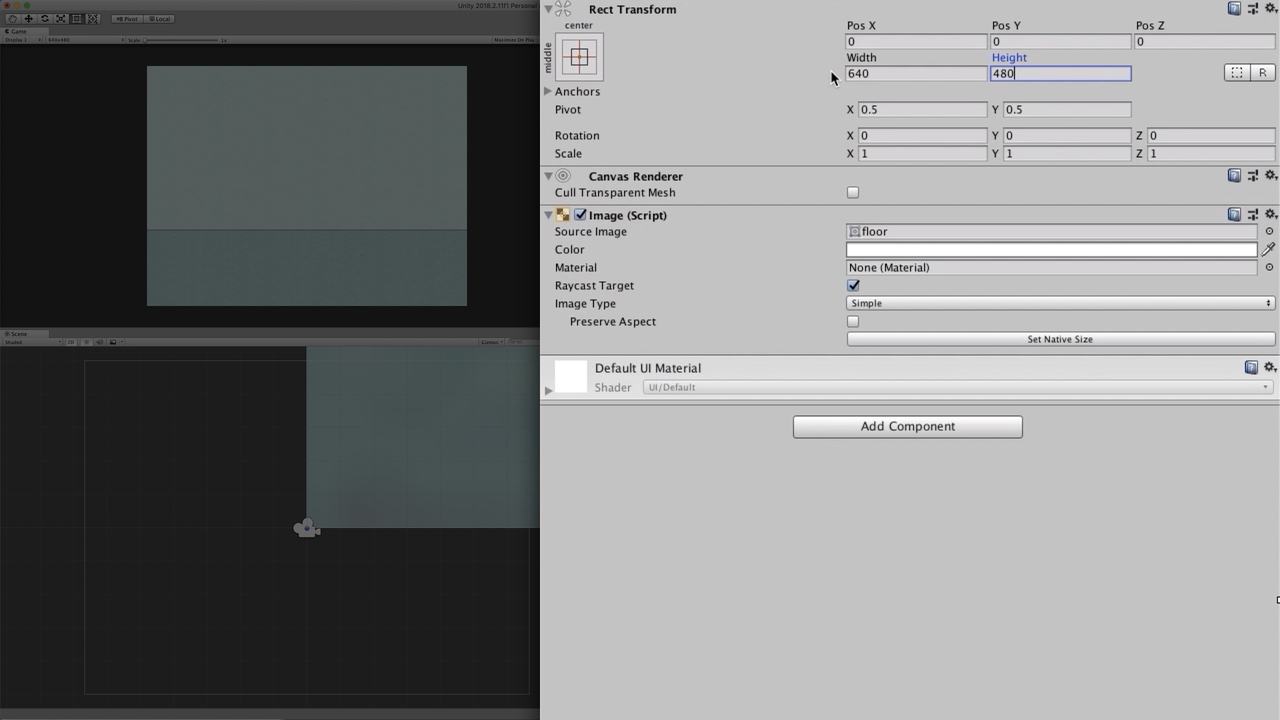Uncheck Raycast Target
Image resolution: width=1280 pixels, height=720 pixels.
[853, 286]
